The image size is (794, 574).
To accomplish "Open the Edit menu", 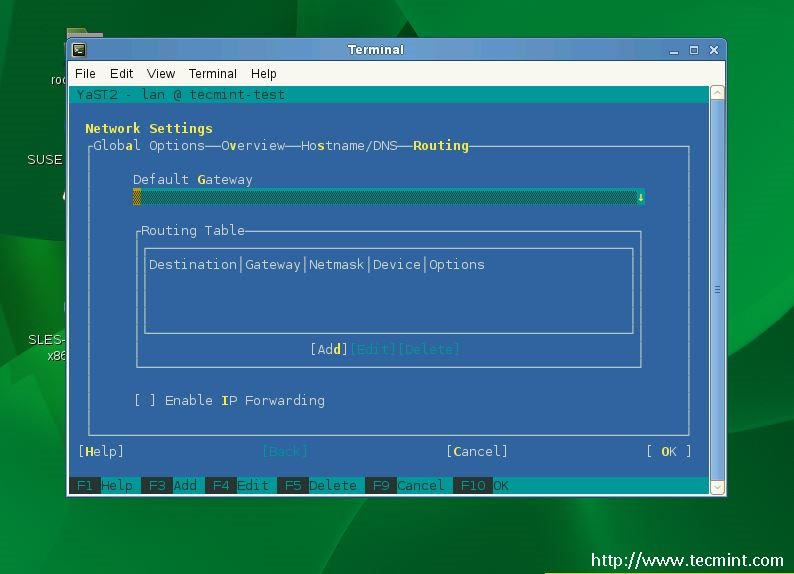I will pyautogui.click(x=122, y=74).
